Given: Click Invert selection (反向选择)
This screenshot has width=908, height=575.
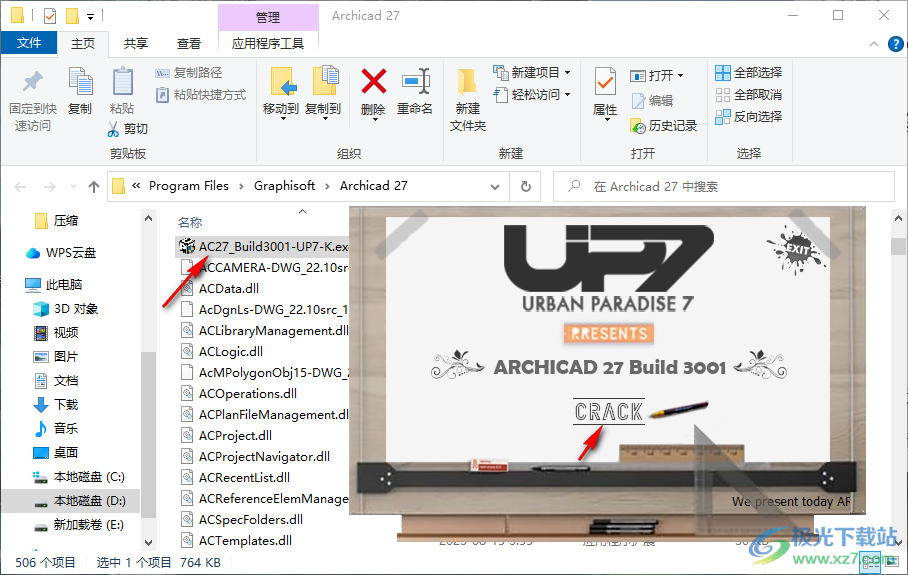Looking at the screenshot, I should click(x=748, y=116).
